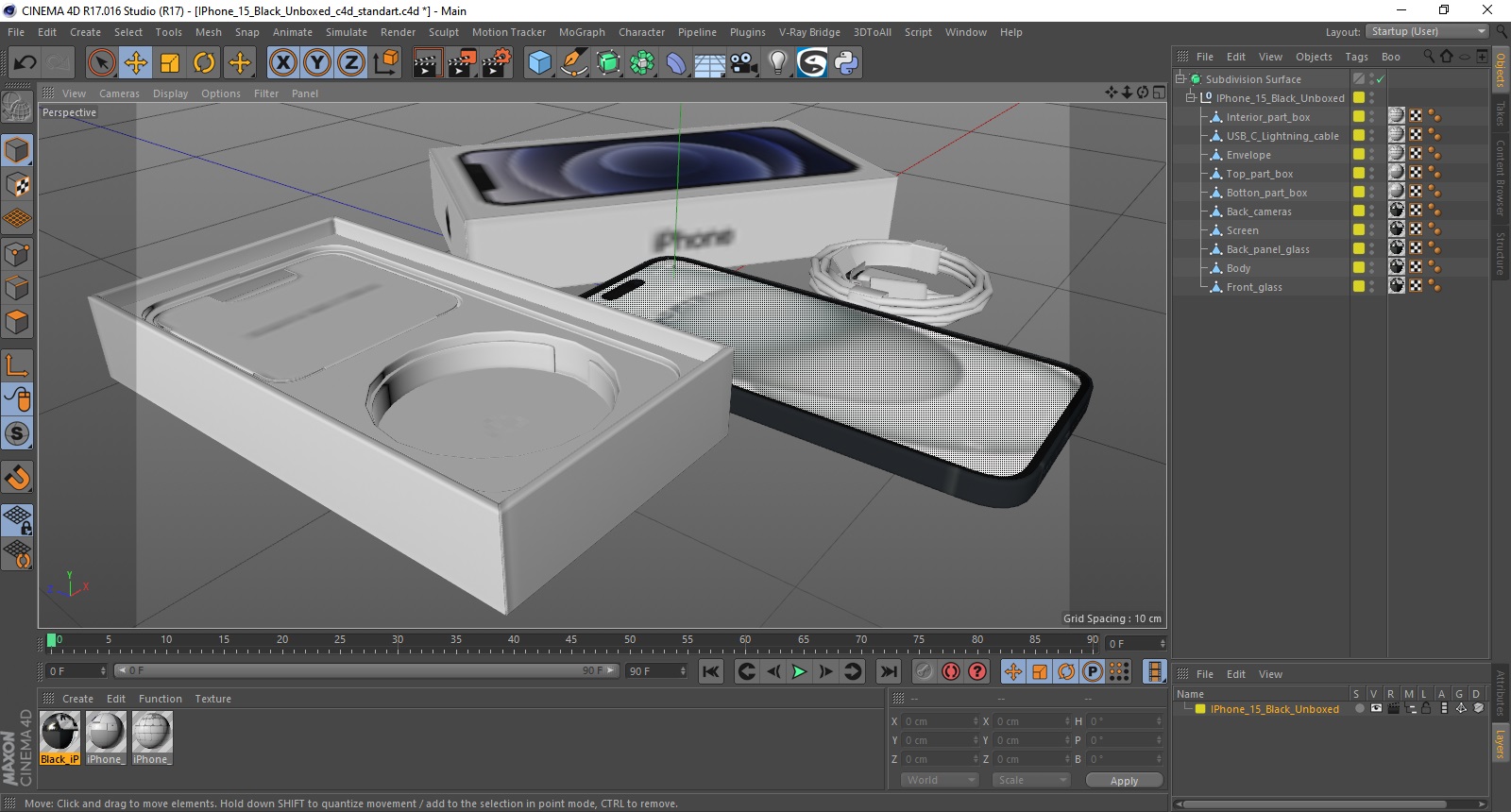Open the Simulate menu
This screenshot has width=1511, height=812.
click(x=347, y=32)
